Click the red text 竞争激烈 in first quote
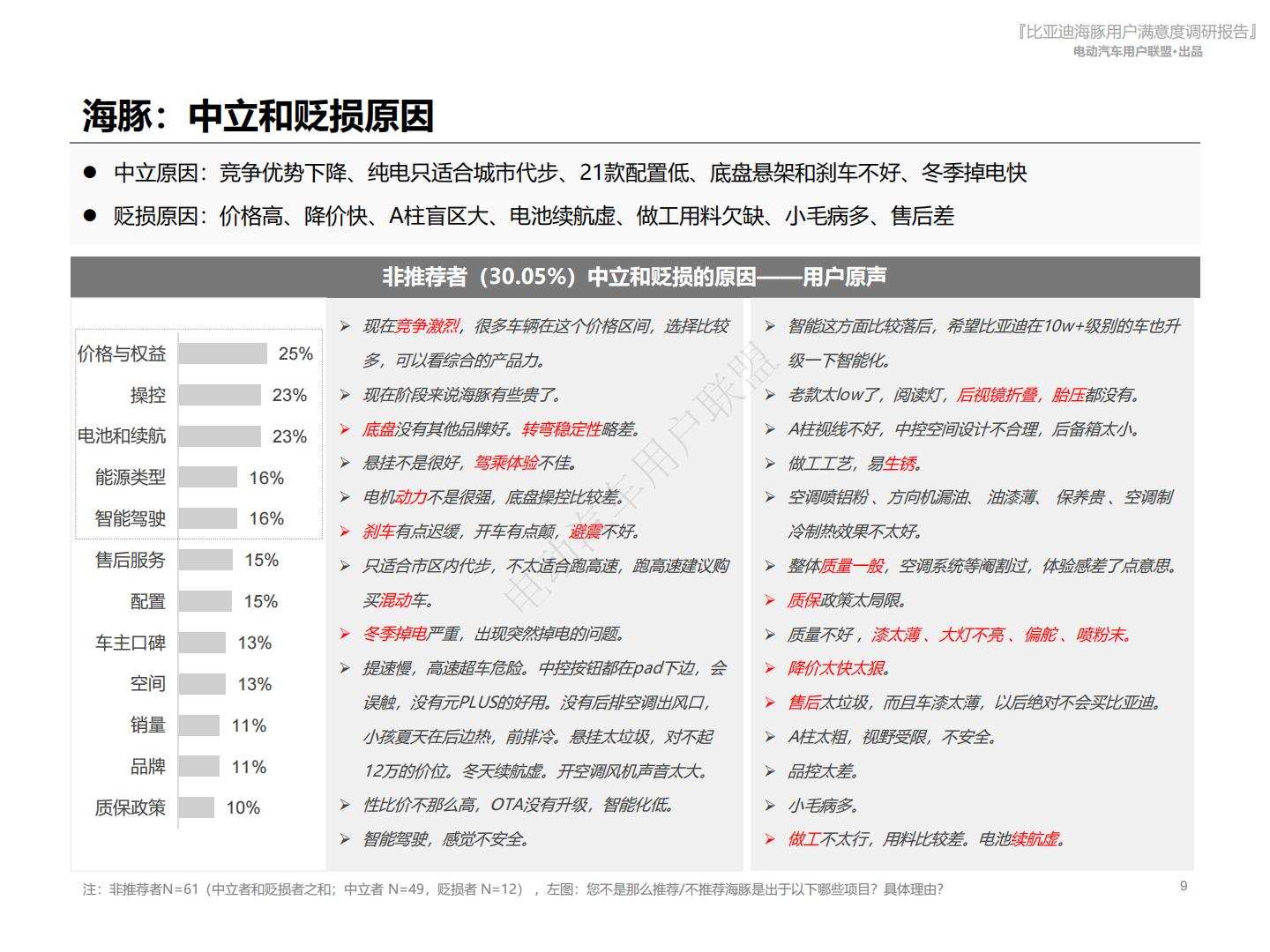This screenshot has width=1270, height=952. point(427,327)
